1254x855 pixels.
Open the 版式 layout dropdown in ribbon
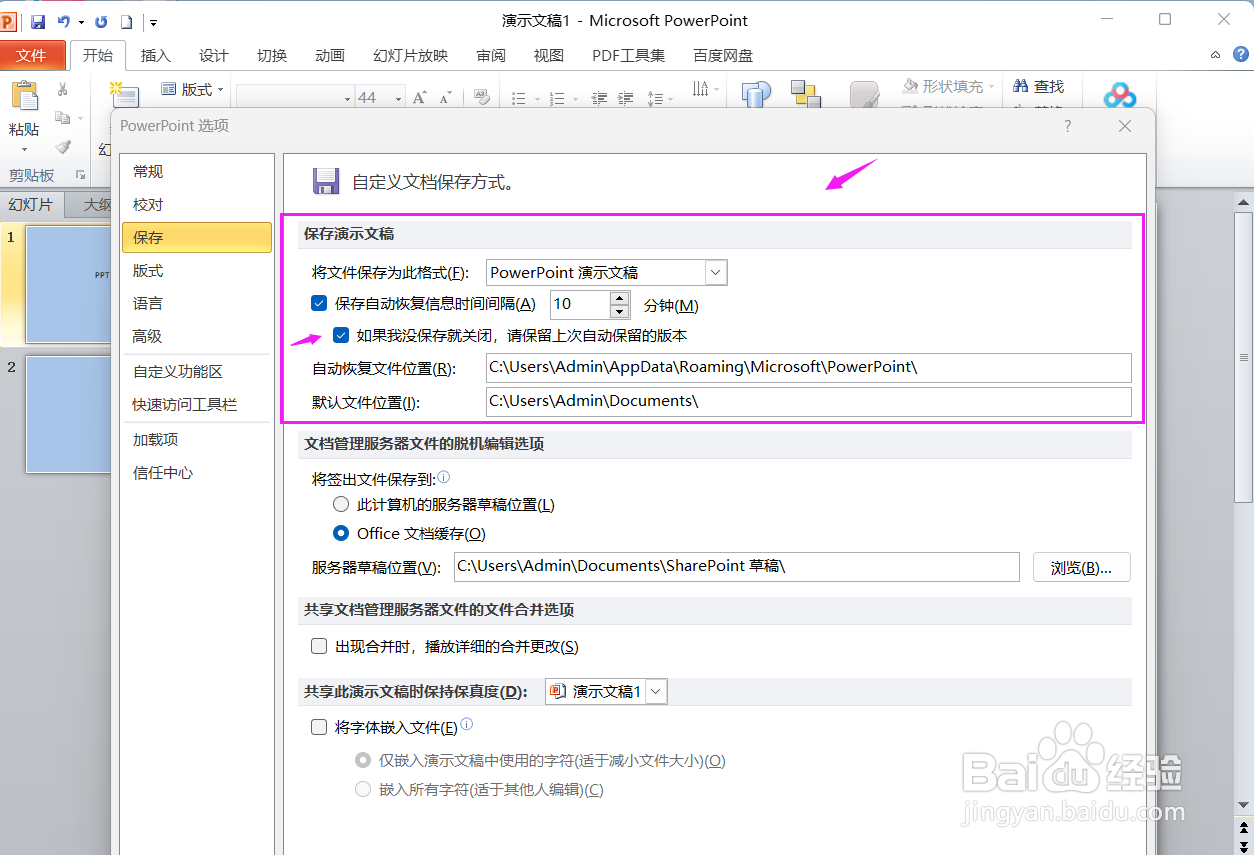192,90
